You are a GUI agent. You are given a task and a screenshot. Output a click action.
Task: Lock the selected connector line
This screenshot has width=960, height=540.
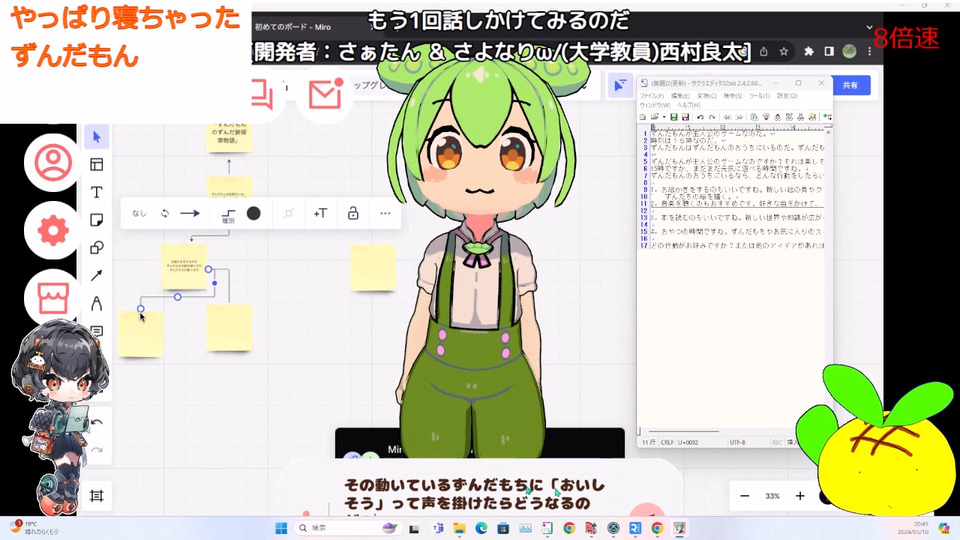353,213
